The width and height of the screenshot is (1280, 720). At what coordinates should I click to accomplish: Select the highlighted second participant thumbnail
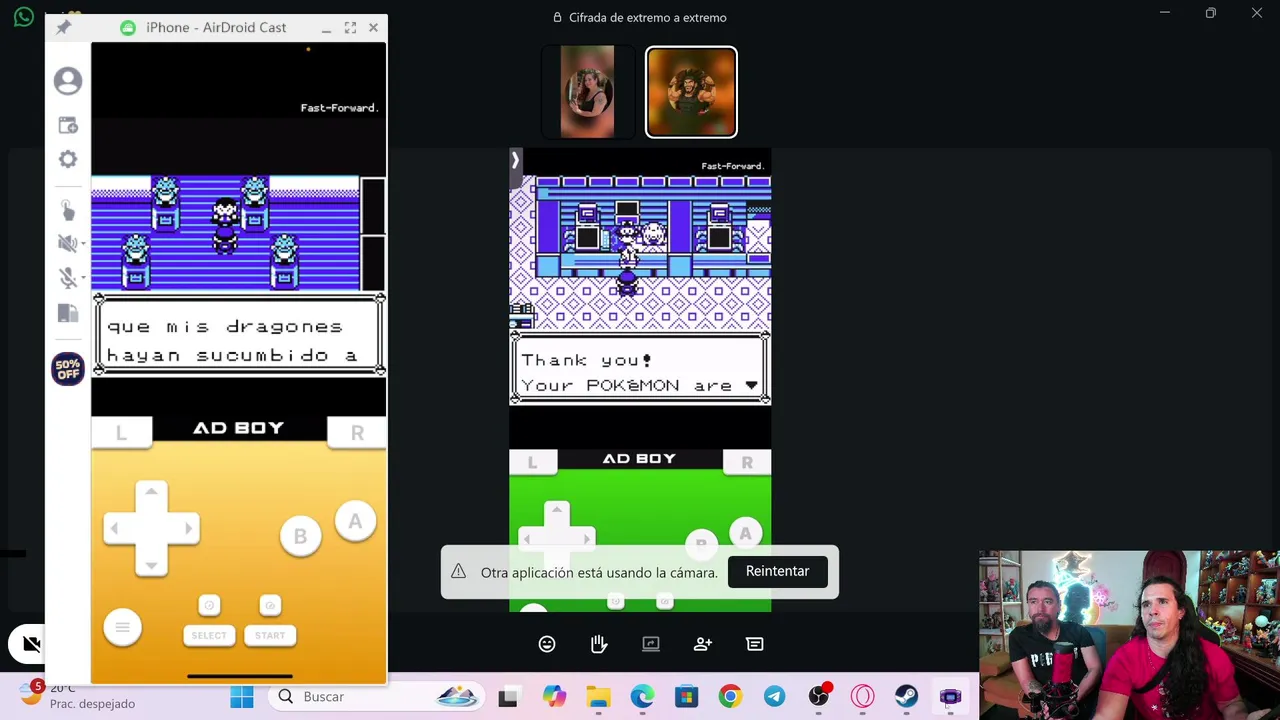[x=691, y=92]
